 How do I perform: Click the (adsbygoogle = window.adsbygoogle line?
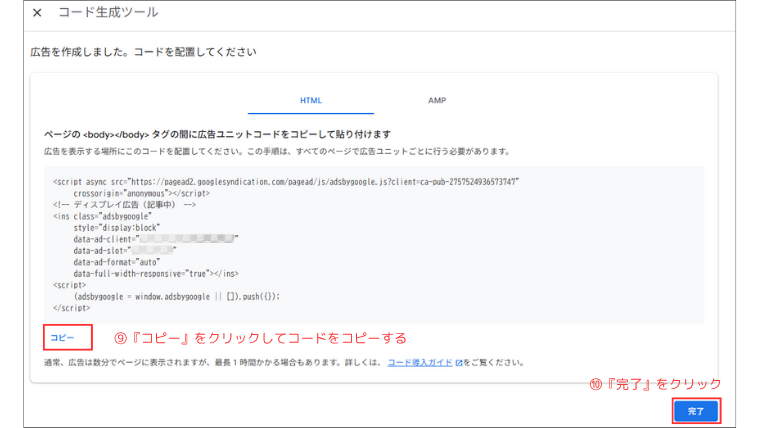pos(177,297)
